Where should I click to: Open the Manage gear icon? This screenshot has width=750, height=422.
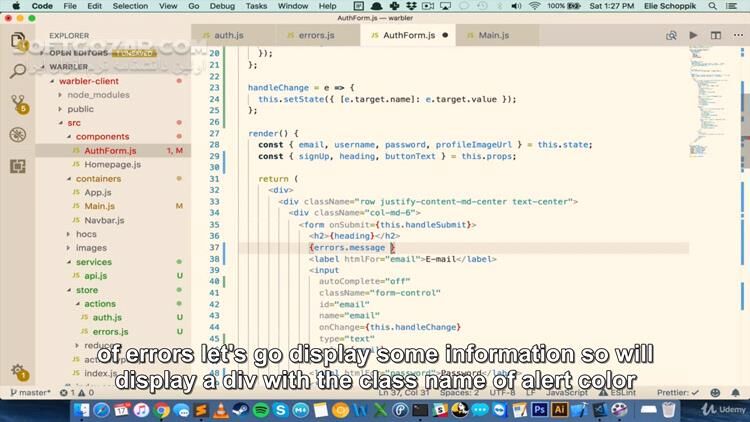18,368
